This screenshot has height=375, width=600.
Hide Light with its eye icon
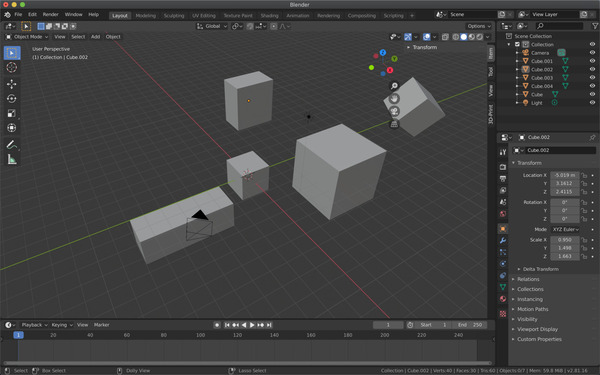[x=592, y=103]
